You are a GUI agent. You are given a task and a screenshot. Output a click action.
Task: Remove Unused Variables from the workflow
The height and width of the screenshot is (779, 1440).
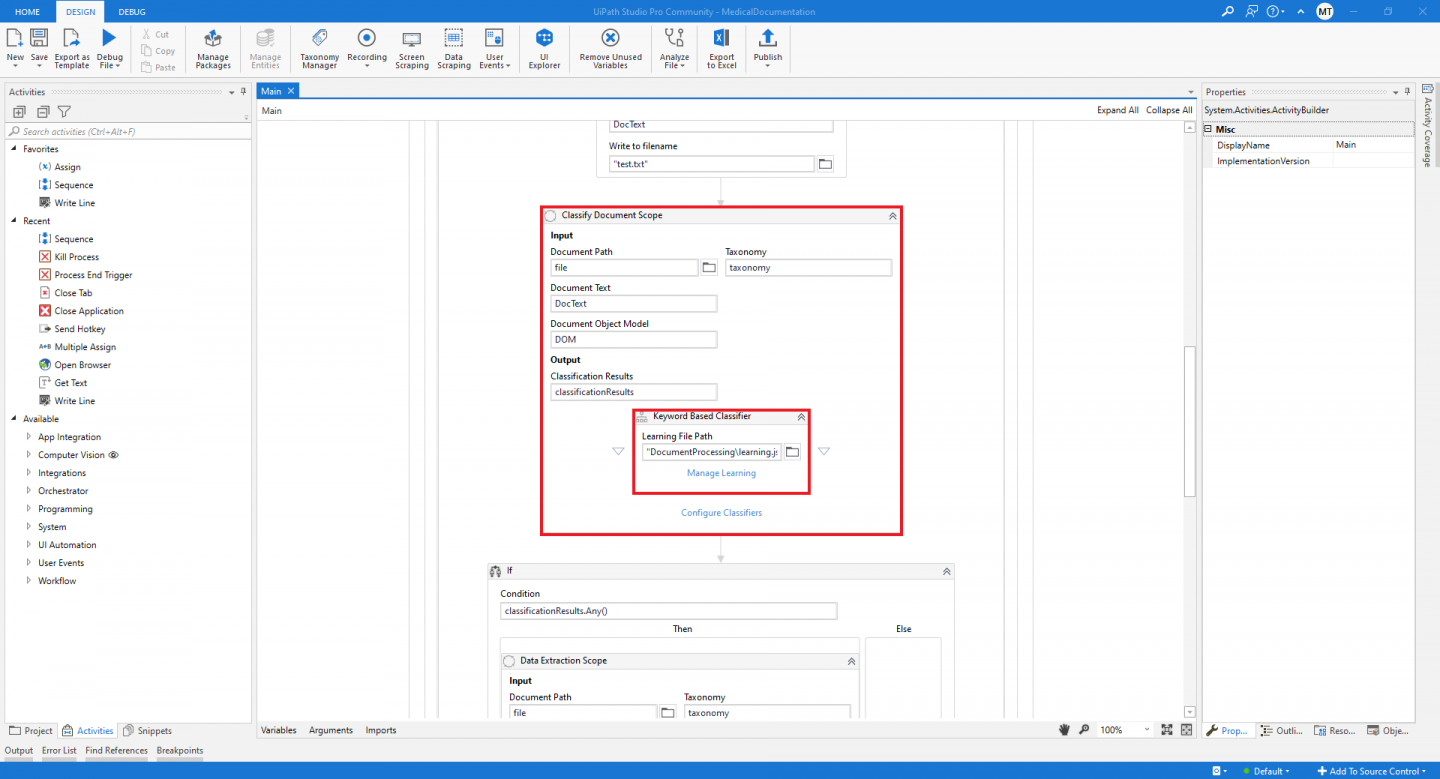[609, 48]
